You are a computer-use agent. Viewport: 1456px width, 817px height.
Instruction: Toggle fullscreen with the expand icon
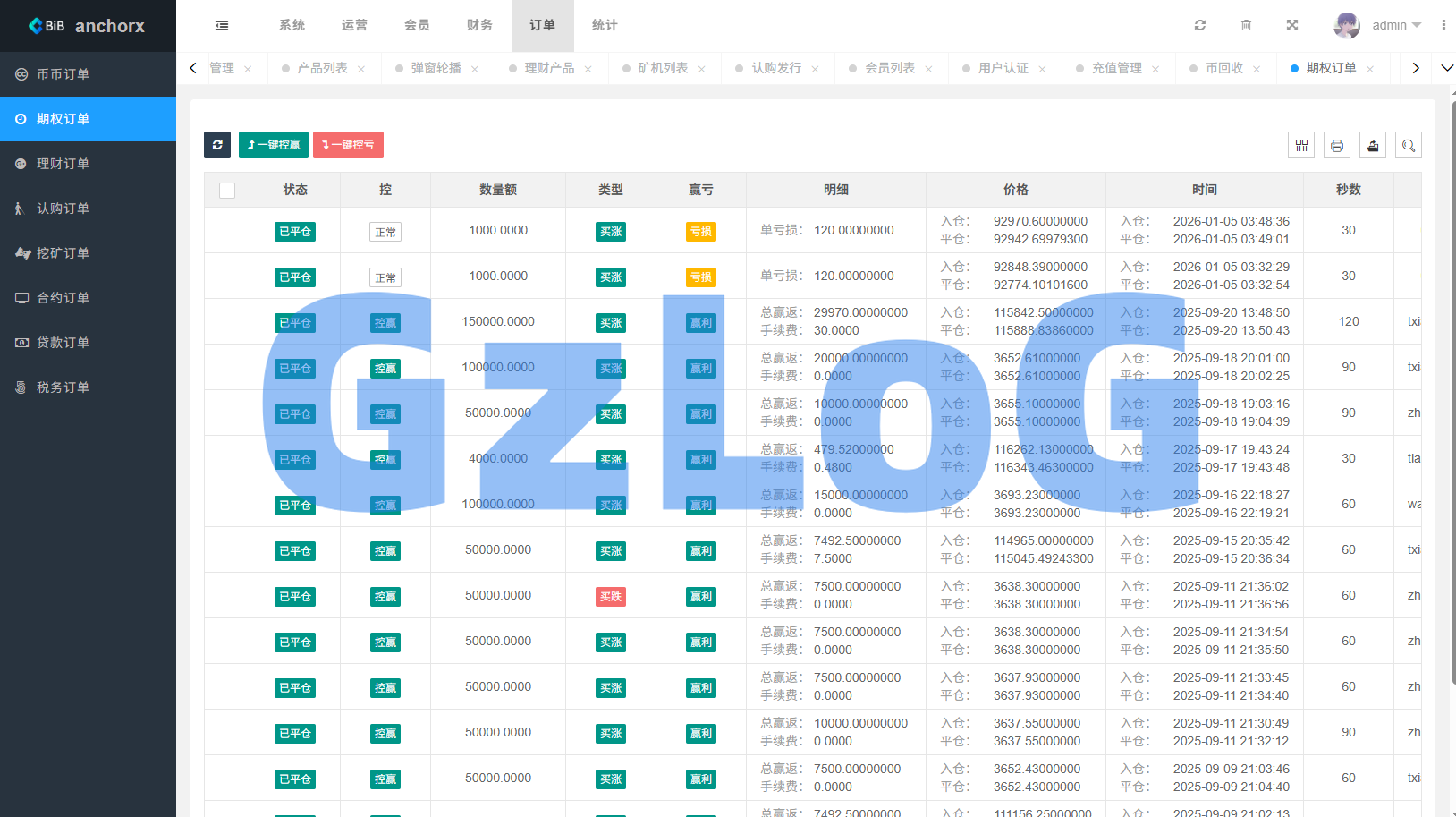coord(1292,26)
